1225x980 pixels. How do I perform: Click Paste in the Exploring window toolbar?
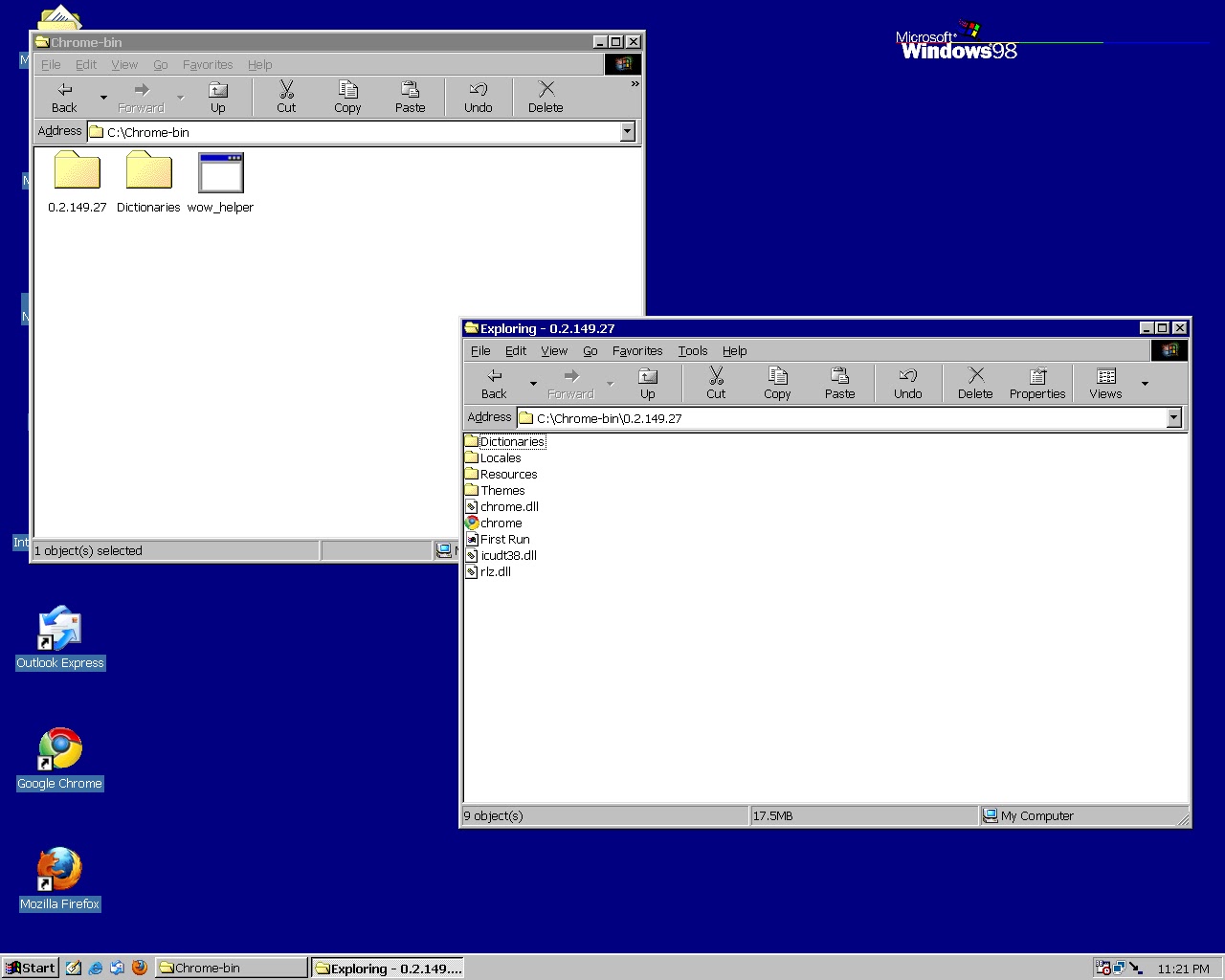coord(839,383)
